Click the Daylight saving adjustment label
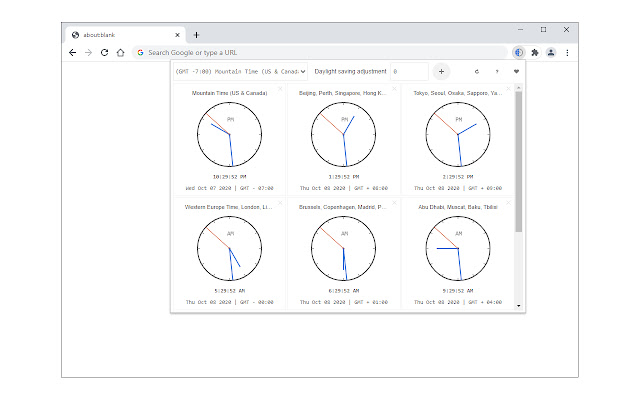The height and width of the screenshot is (400, 640). 350,71
